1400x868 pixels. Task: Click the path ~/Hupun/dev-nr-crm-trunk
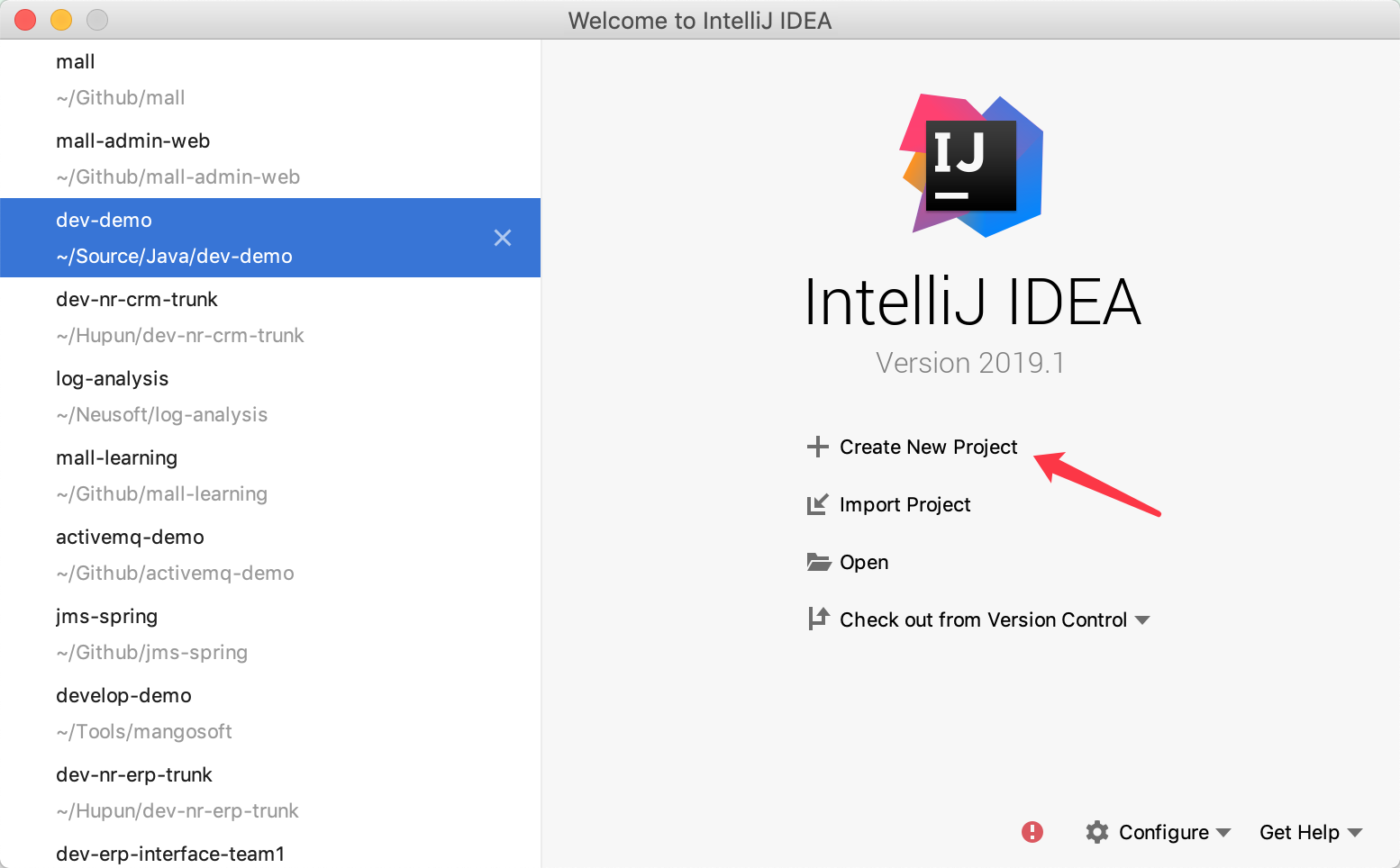(x=180, y=335)
